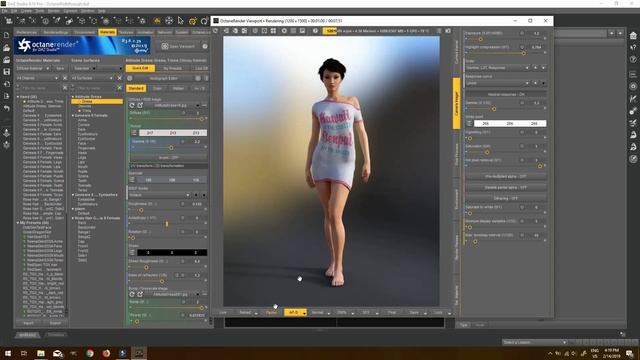Viewport: 640px width, 360px height.
Task: Click the diffuse color swatch 217 213 213
Action: pos(173,133)
